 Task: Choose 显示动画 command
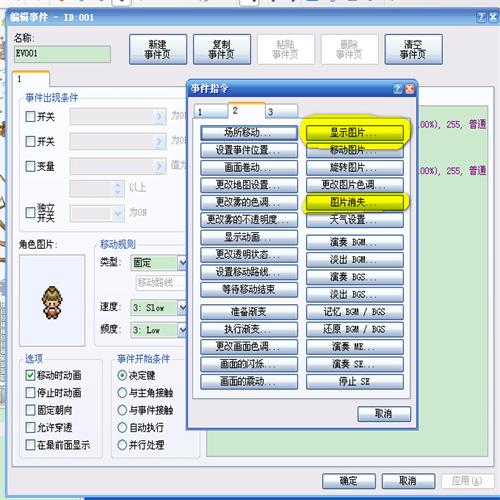(x=249, y=237)
